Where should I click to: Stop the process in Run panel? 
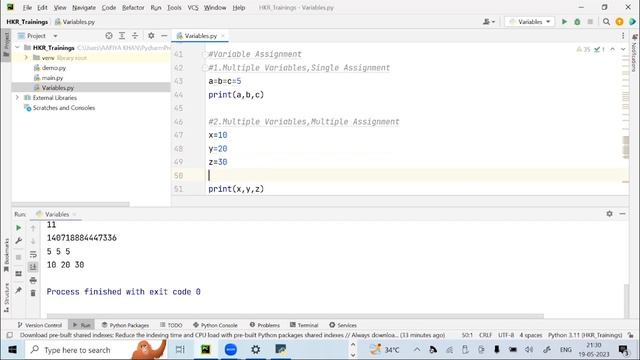pyautogui.click(x=18, y=257)
